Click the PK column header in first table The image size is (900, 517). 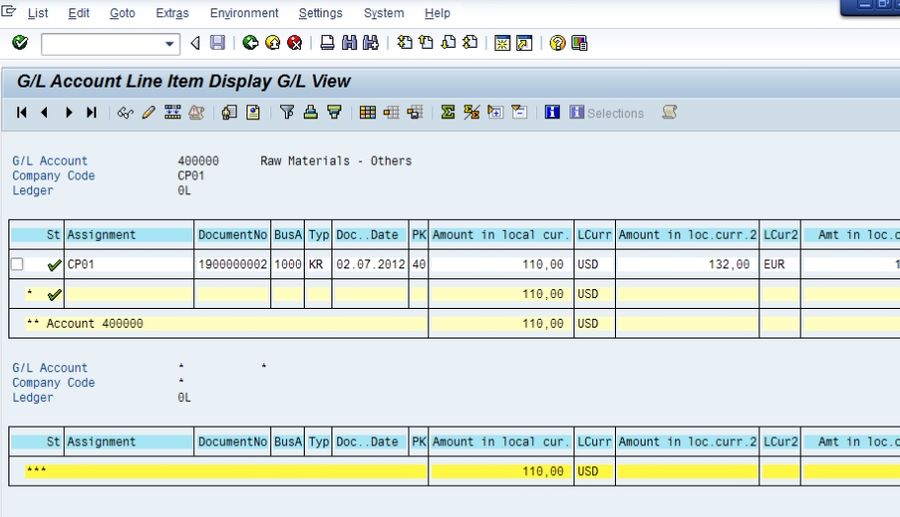pos(419,235)
